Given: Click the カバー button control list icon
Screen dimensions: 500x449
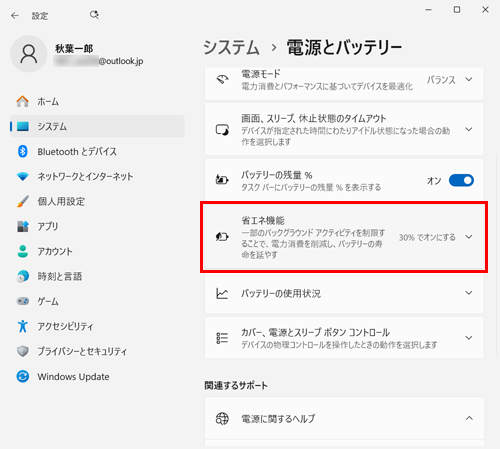Looking at the screenshot, I should coord(222,338).
